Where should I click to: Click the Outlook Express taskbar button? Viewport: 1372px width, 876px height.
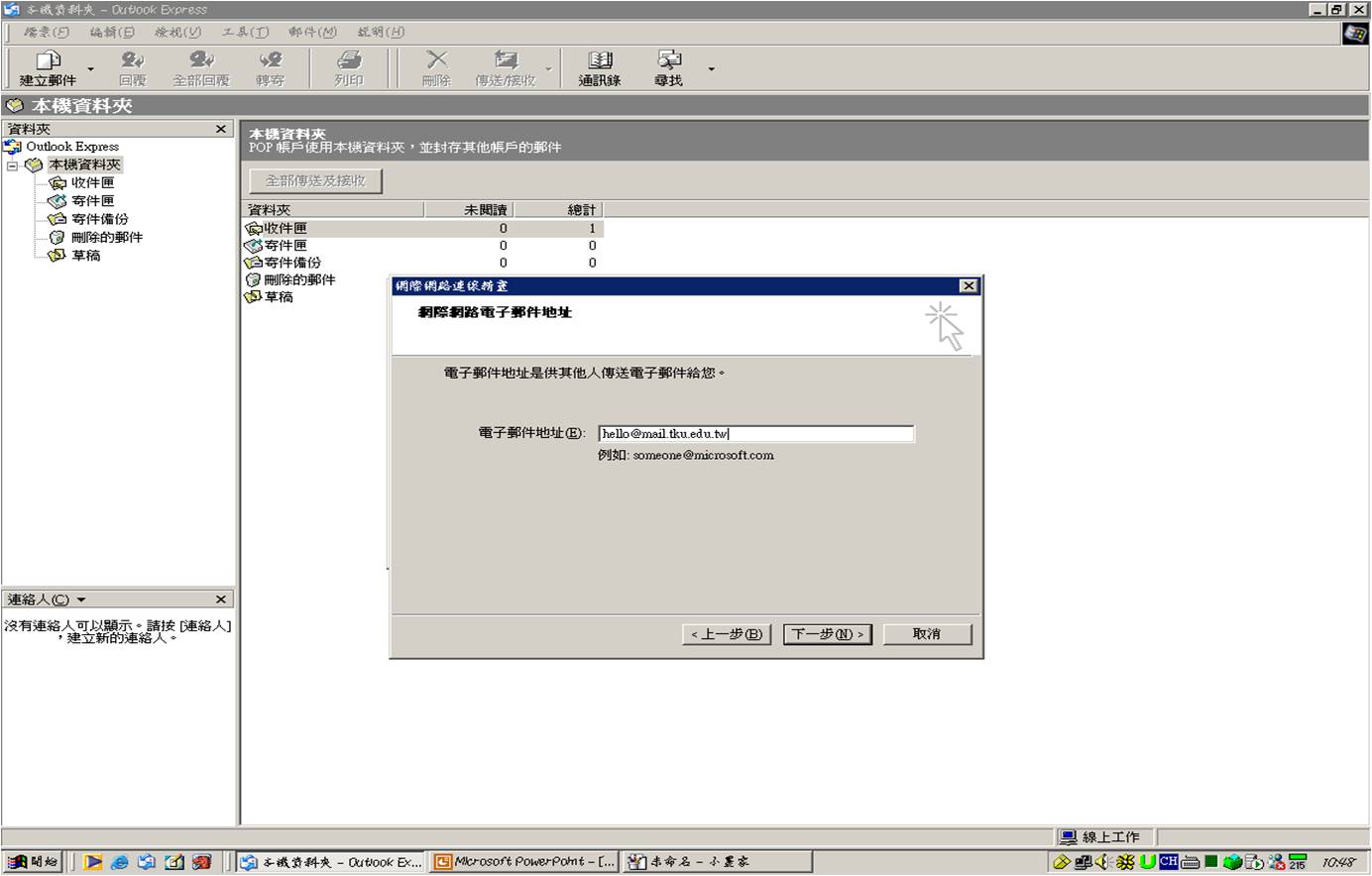[332, 862]
